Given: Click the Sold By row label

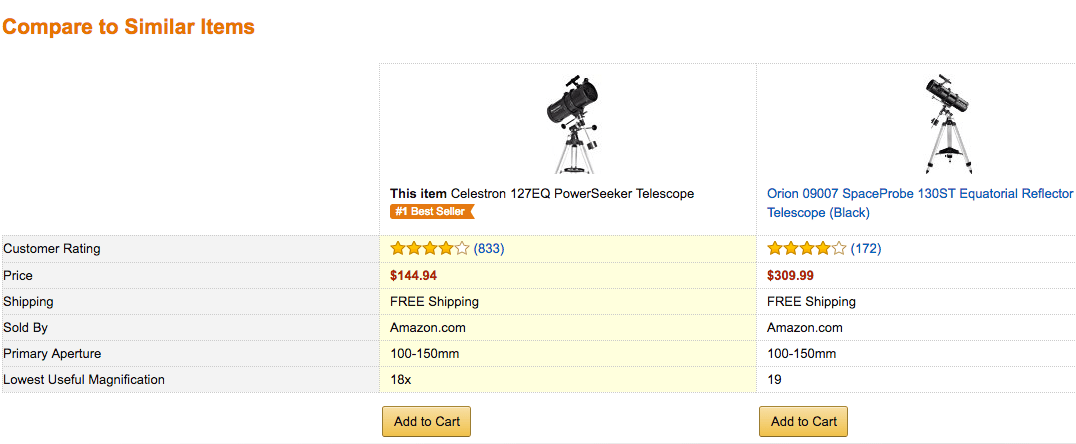Looking at the screenshot, I should tap(25, 328).
